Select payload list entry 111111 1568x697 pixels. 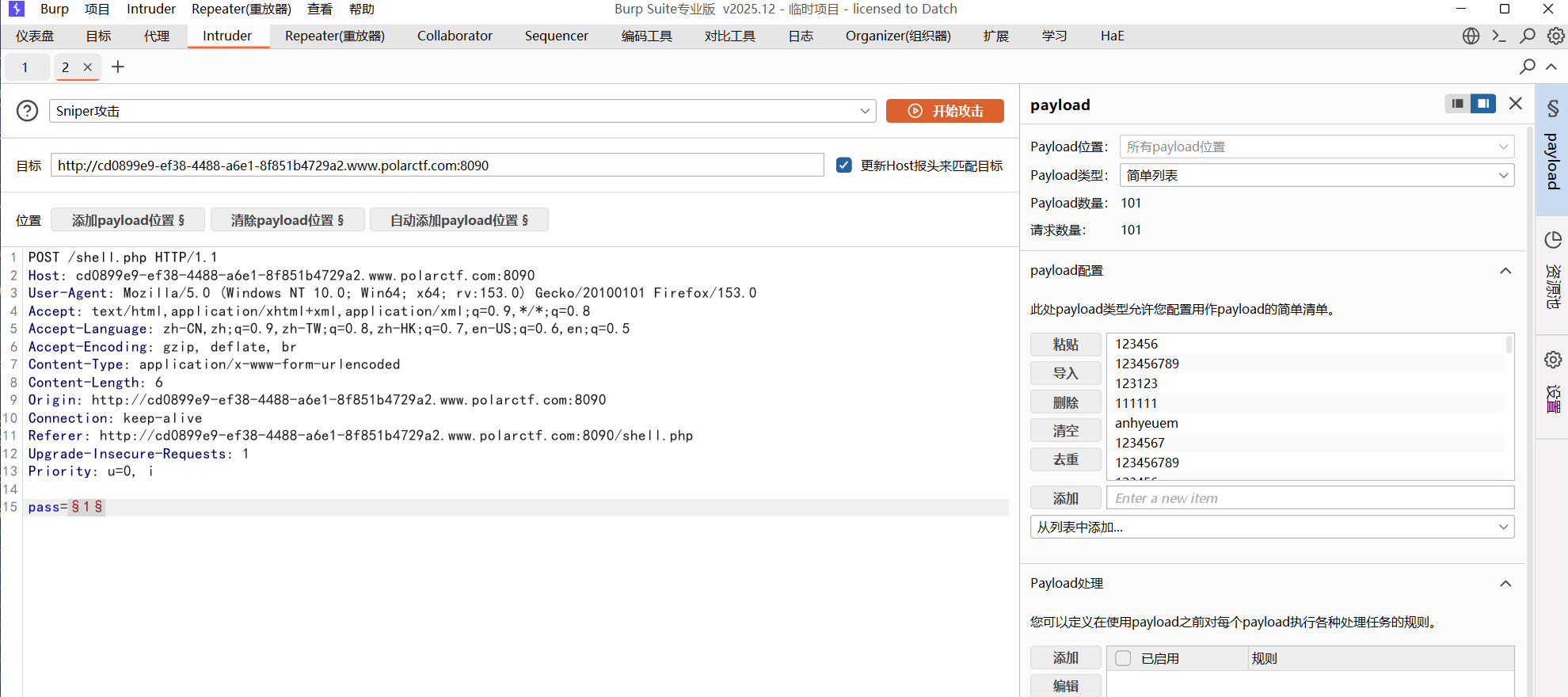click(1306, 403)
